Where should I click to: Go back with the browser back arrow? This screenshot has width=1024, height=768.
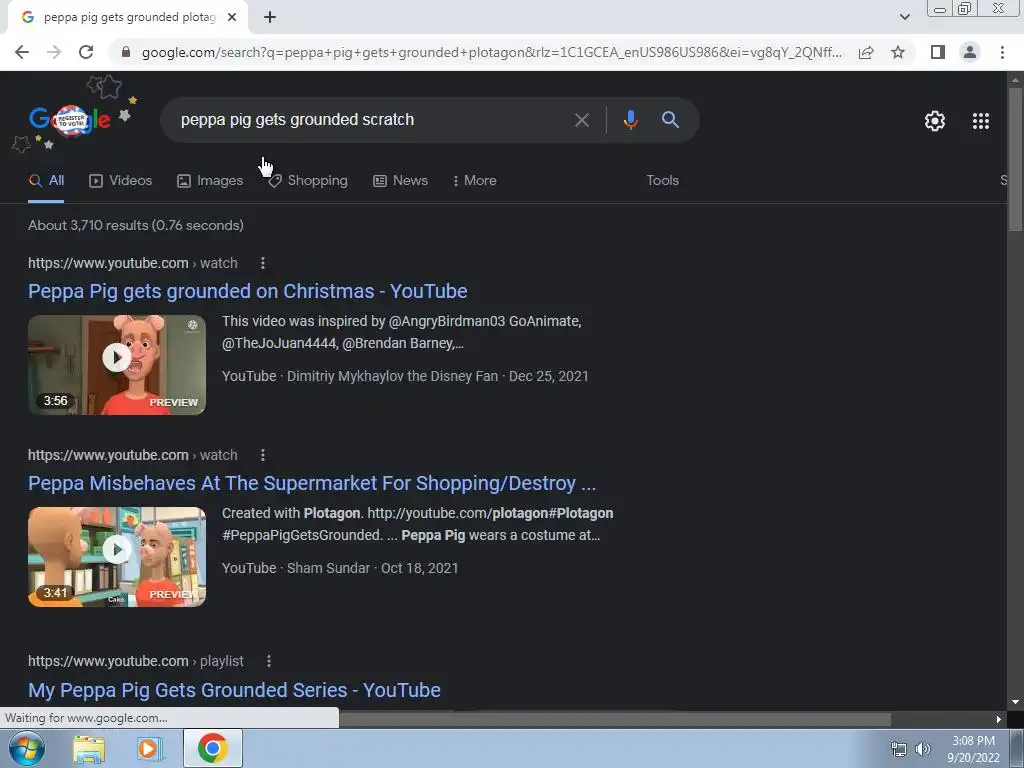22,52
